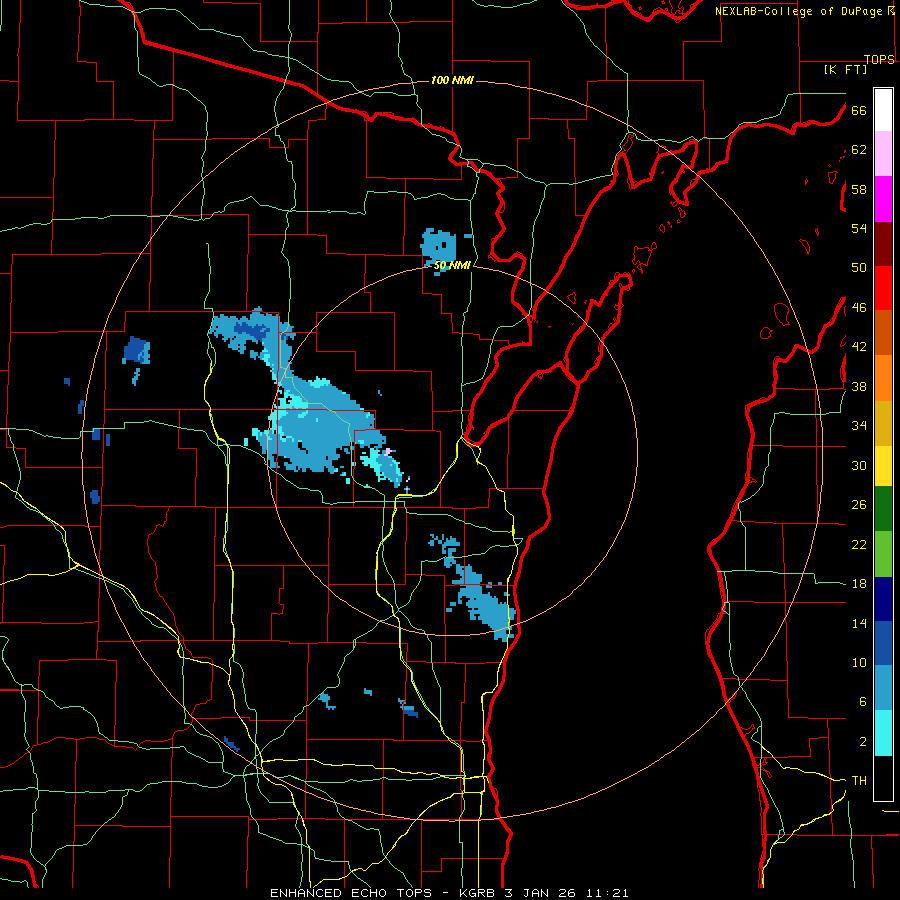The width and height of the screenshot is (900, 900).
Task: Click the light green legend band
Action: [883, 554]
